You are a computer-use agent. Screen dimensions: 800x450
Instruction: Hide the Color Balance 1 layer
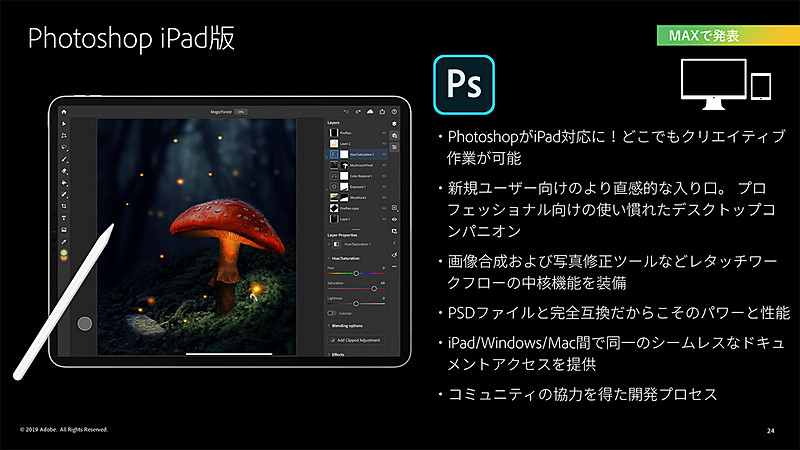(384, 176)
